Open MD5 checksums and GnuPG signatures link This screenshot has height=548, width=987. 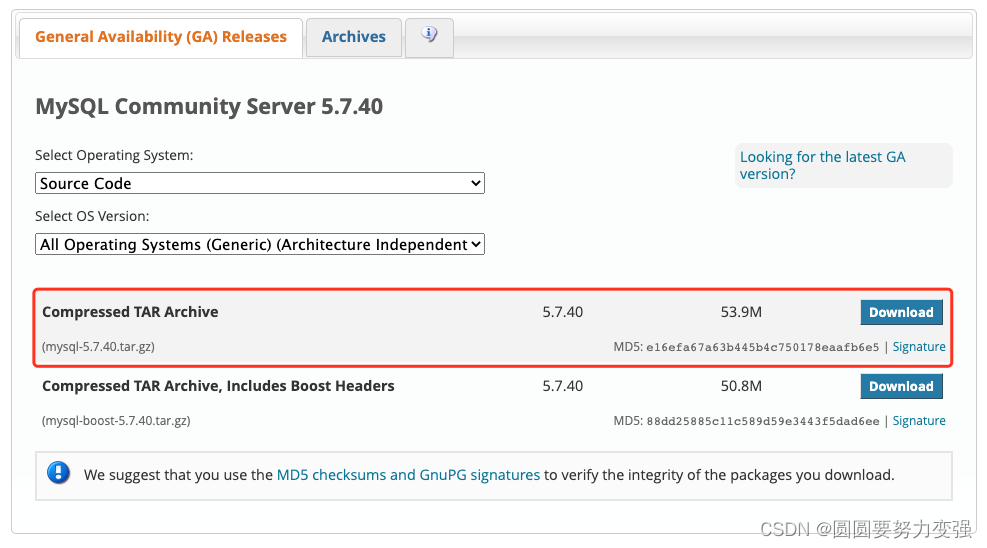coord(409,475)
